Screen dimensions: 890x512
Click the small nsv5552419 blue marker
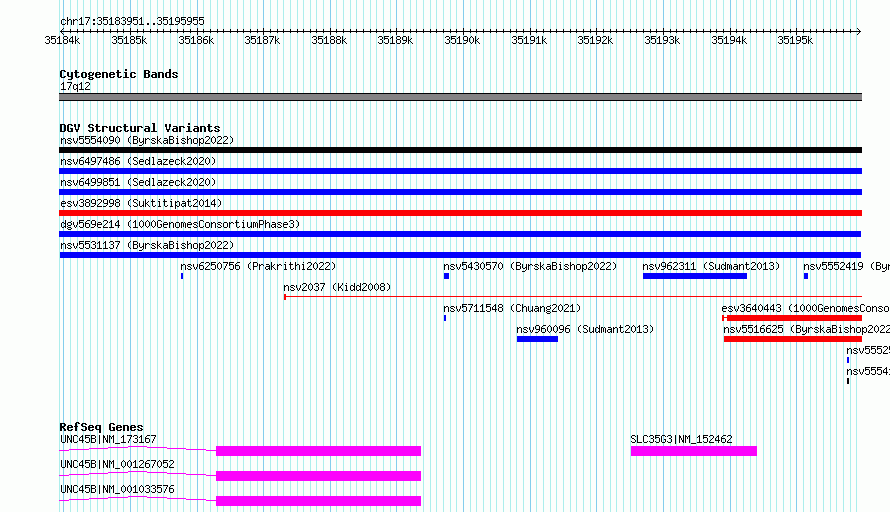click(x=805, y=276)
